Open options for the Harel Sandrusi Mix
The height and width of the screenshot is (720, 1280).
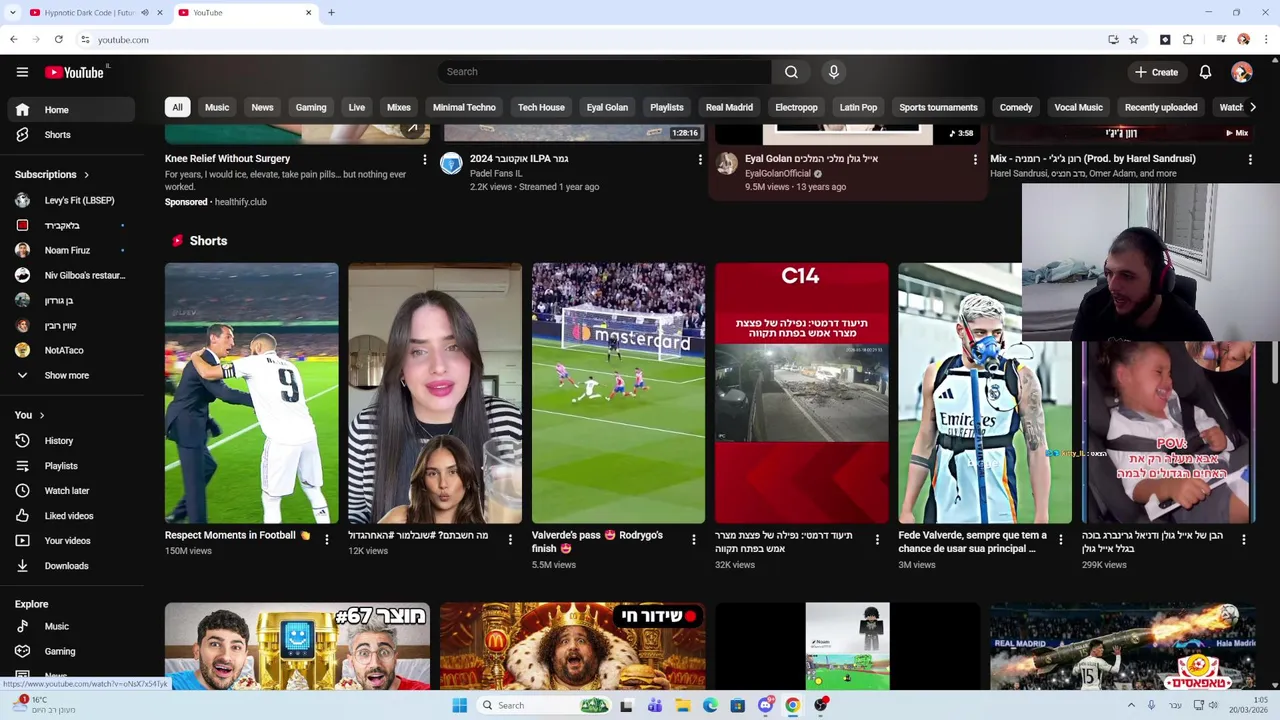click(x=1250, y=160)
